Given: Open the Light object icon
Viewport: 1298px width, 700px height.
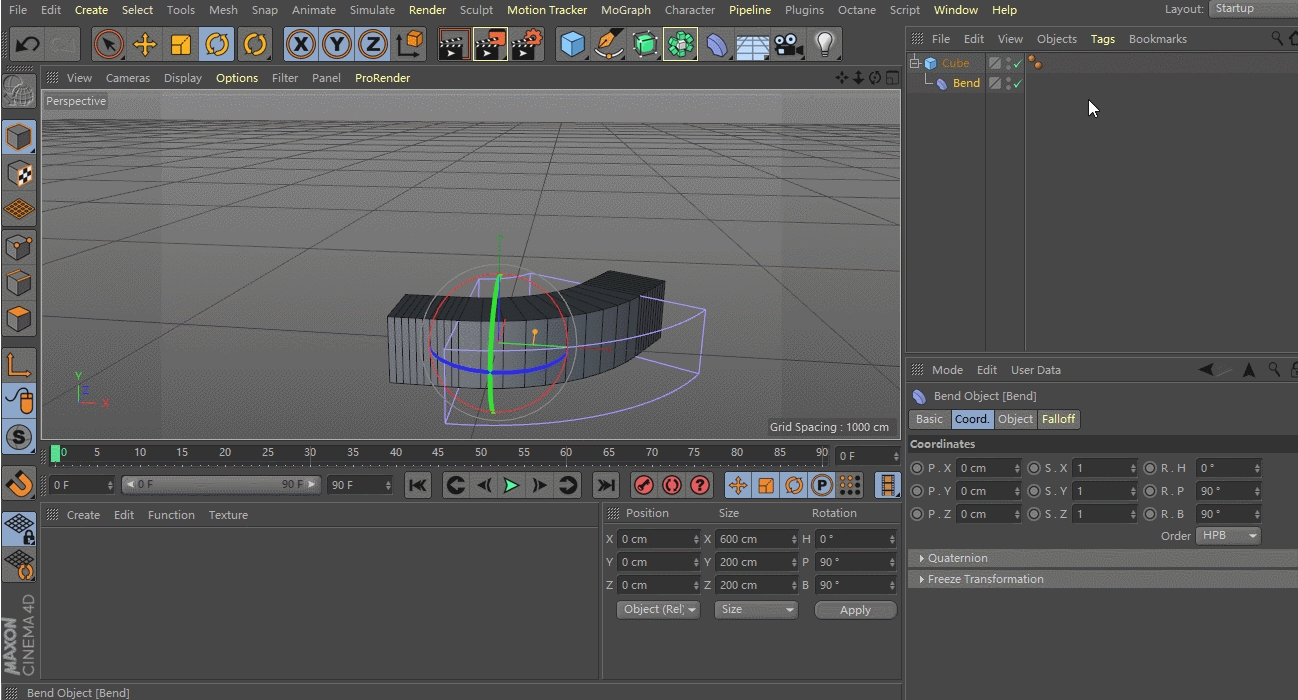Looking at the screenshot, I should [824, 45].
